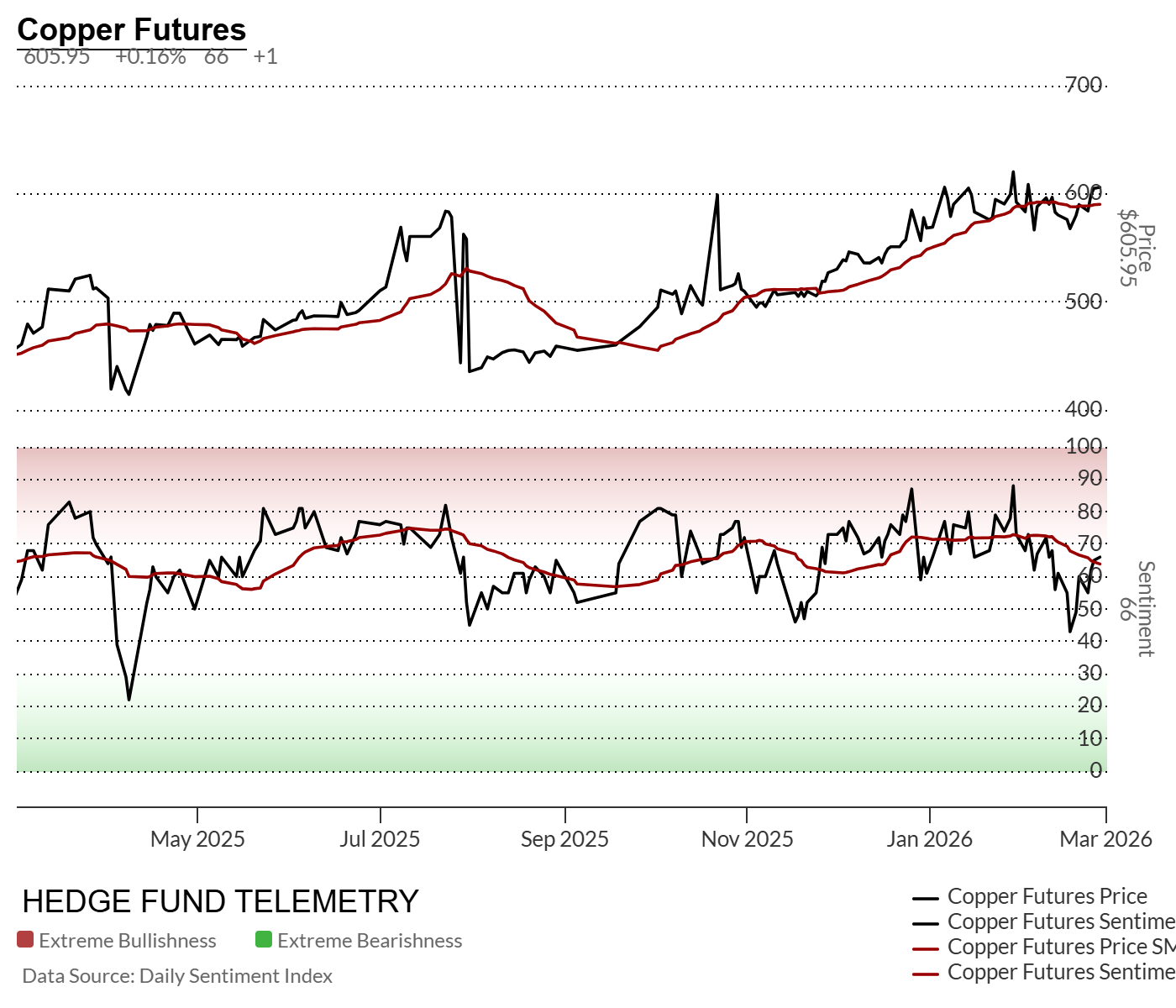Click the Copper Futures chart title
This screenshot has height=1008, width=1176.
pyautogui.click(x=131, y=29)
